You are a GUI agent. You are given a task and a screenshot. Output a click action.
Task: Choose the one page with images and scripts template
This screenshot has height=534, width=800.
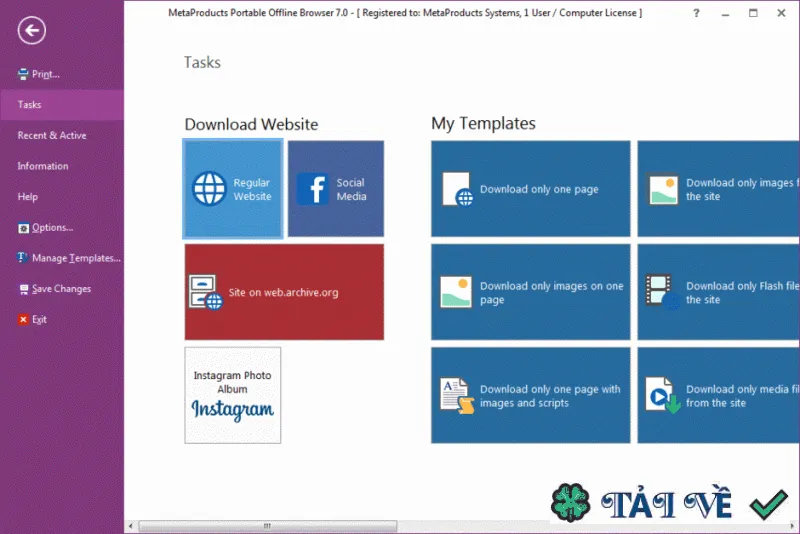pos(531,395)
